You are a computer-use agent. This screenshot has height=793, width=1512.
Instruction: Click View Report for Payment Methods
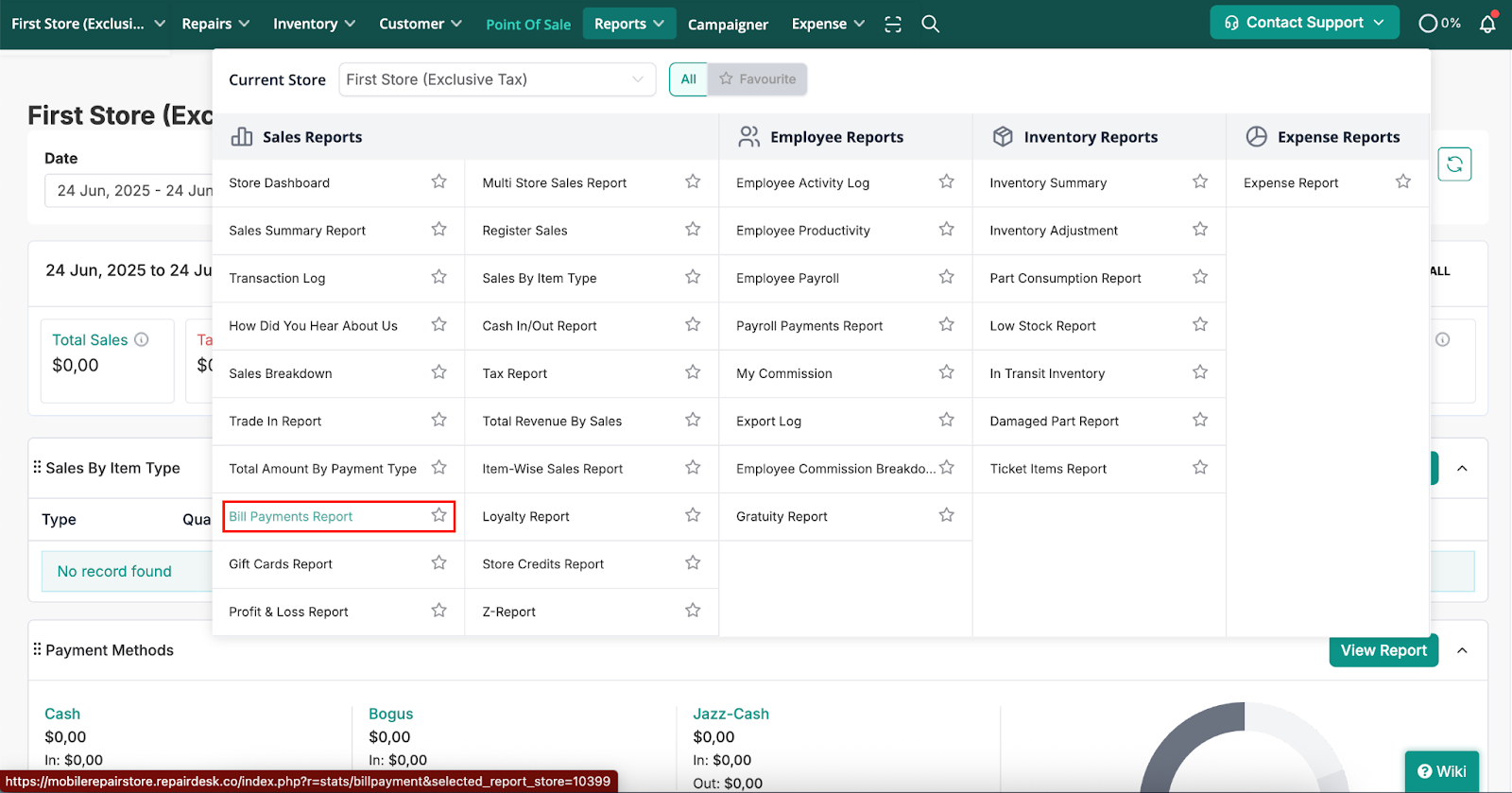point(1383,650)
